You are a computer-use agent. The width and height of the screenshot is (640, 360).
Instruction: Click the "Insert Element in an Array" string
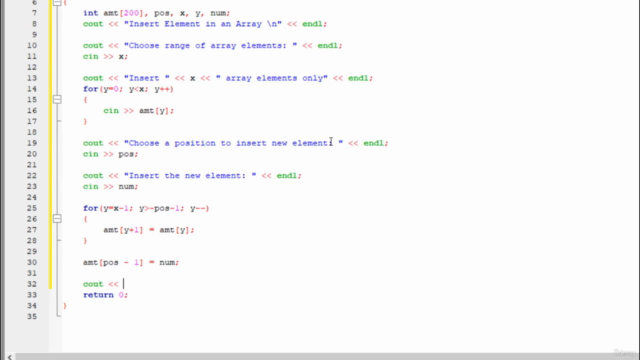[x=203, y=24]
